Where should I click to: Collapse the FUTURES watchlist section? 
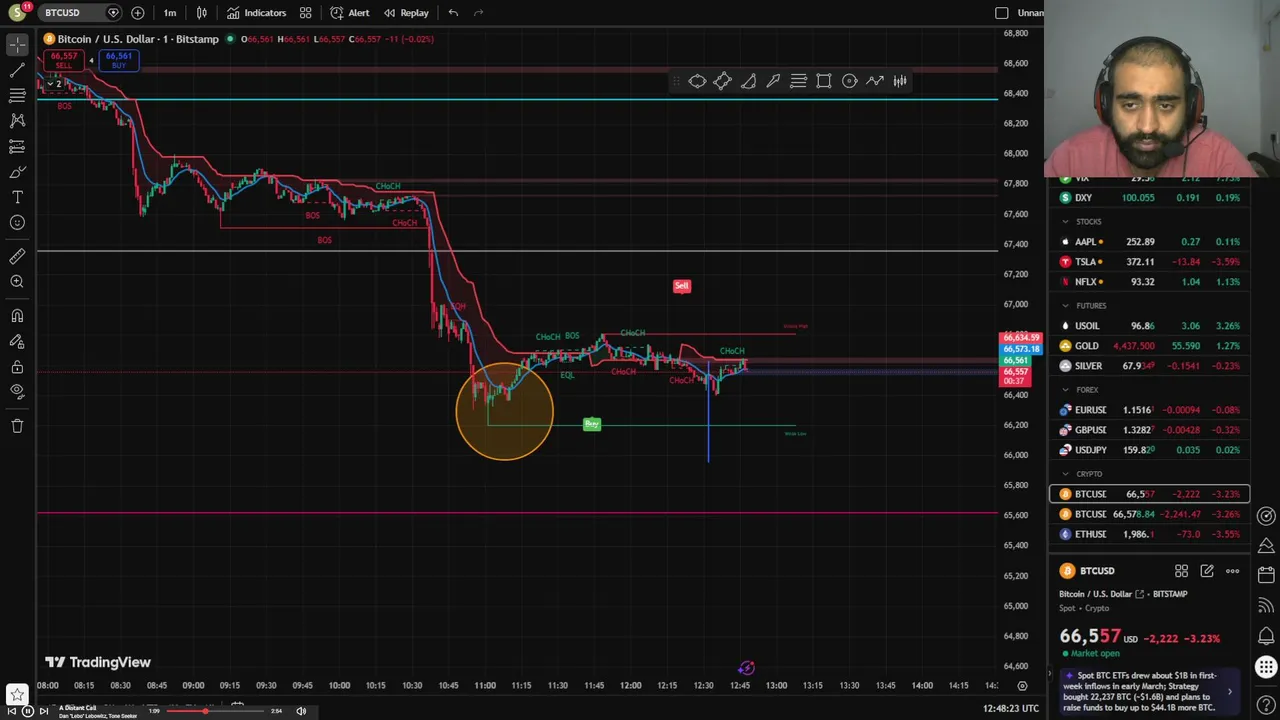pos(1065,305)
